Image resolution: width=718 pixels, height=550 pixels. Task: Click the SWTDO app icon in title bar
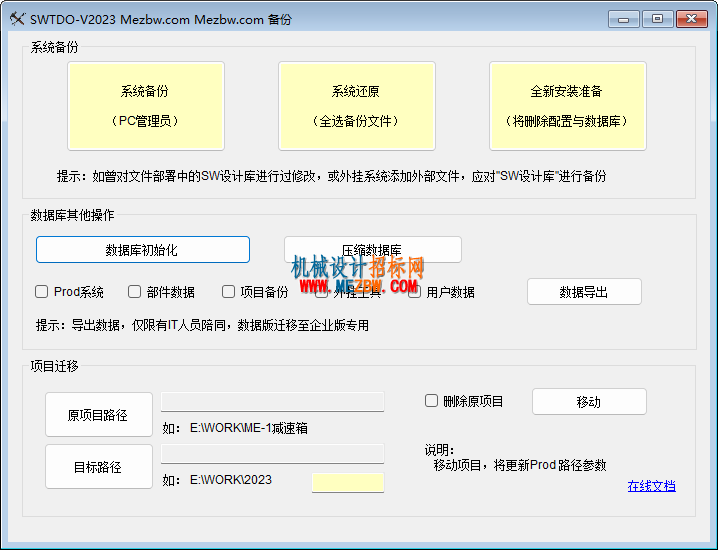(17, 19)
